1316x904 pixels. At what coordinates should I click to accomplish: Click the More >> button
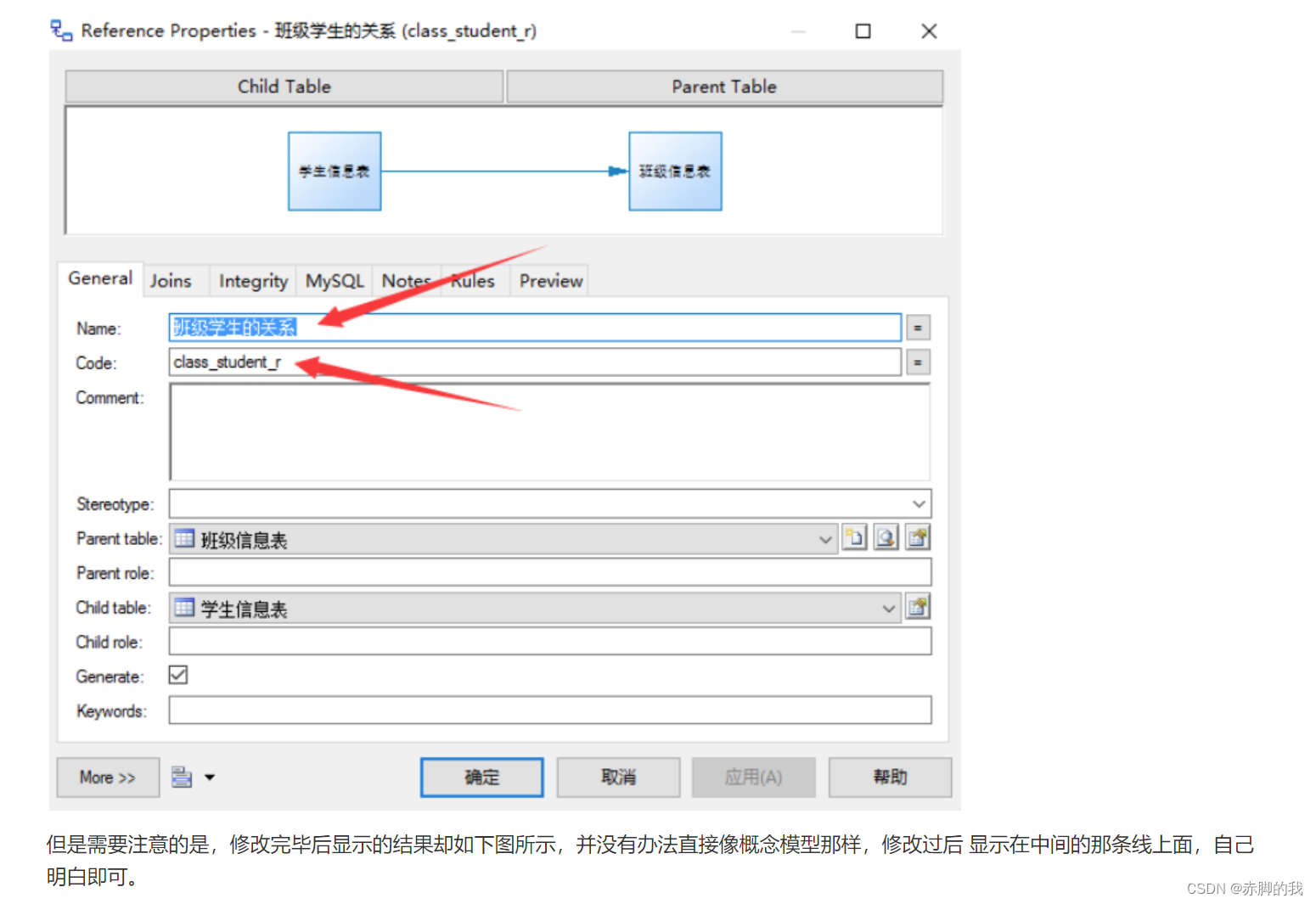tap(108, 778)
